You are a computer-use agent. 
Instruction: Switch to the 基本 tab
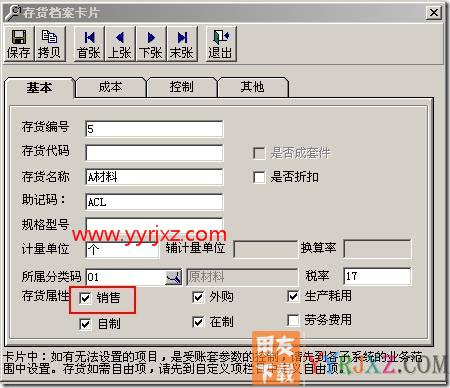tap(39, 88)
